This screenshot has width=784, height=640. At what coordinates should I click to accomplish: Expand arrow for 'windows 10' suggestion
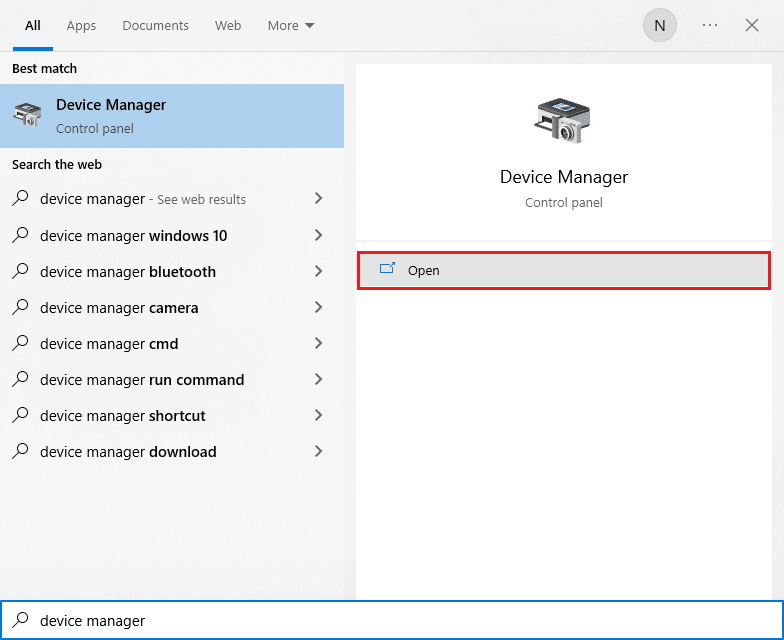(x=318, y=234)
